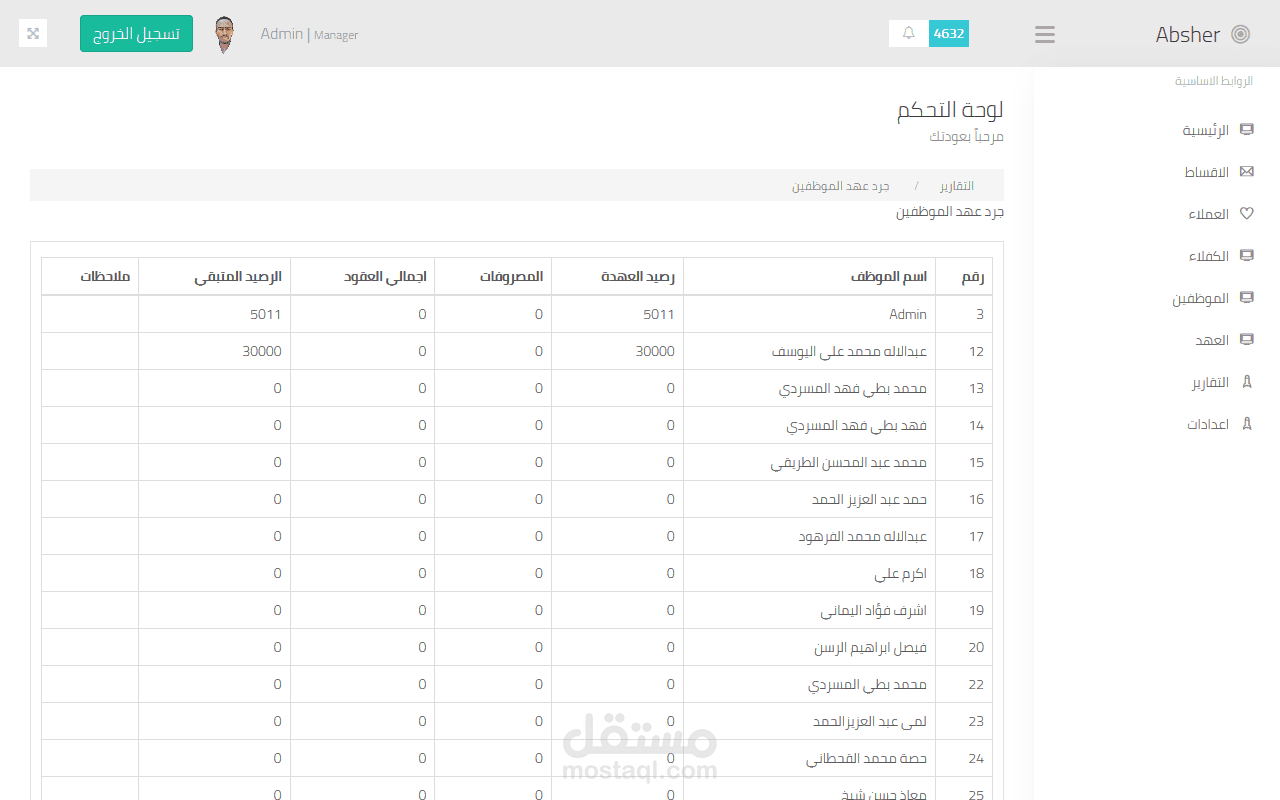Screen dimensions: 1280x800
Task: Click the fullscreen expand icon
Action: click(33, 33)
